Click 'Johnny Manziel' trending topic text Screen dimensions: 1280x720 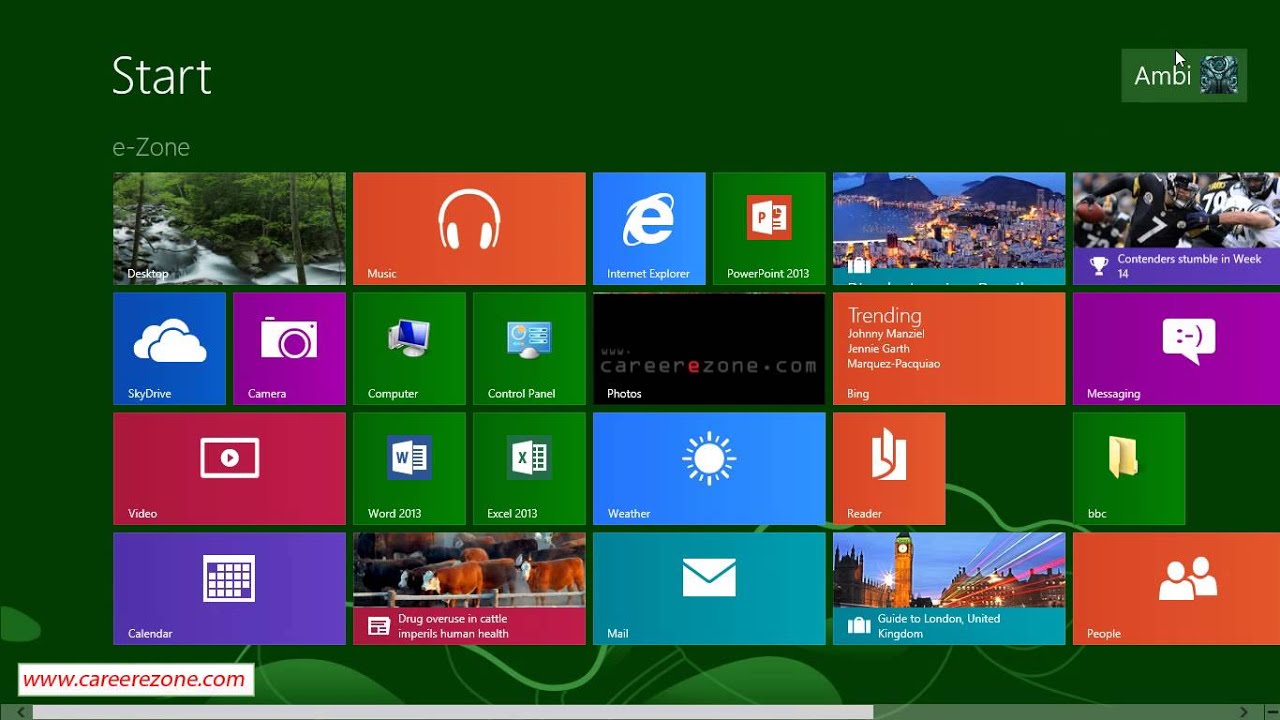(x=886, y=334)
